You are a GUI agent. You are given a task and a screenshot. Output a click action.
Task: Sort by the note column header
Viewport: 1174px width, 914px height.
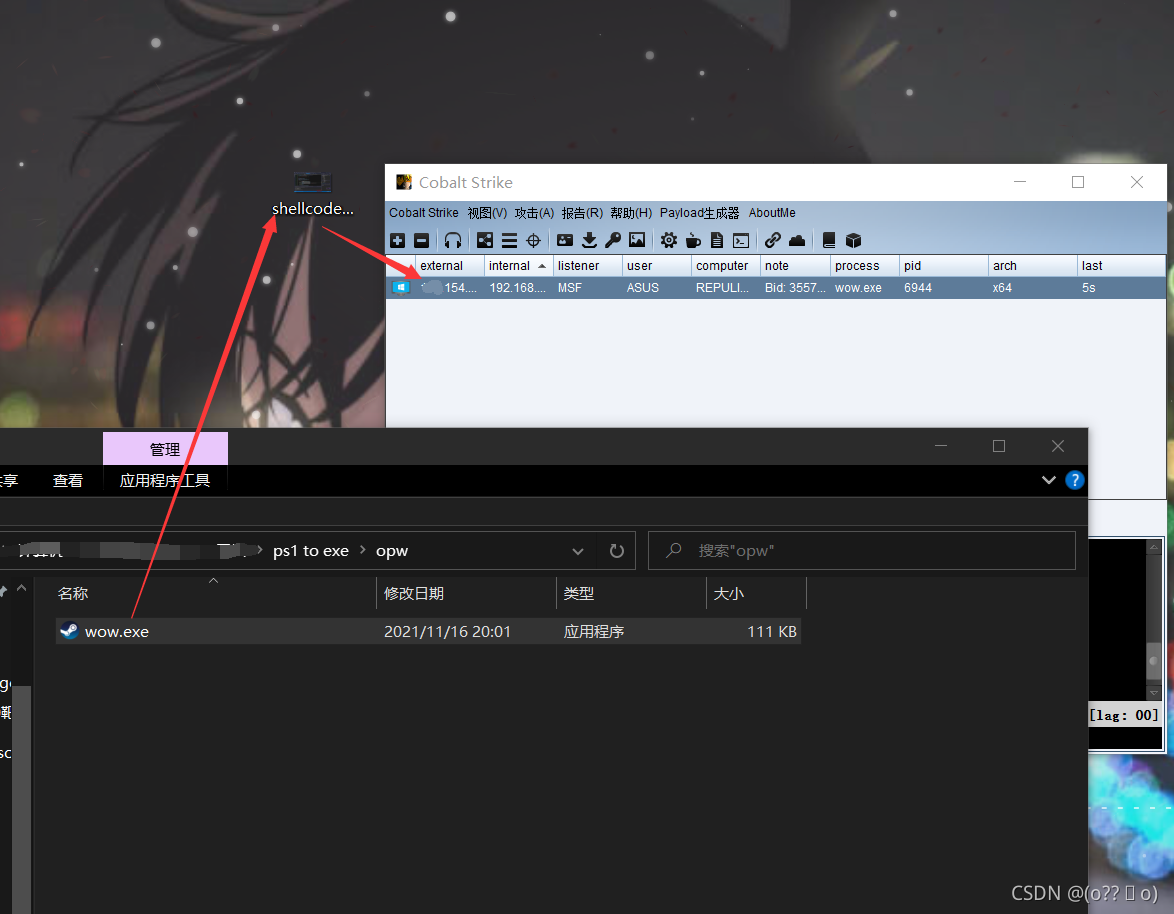pyautogui.click(x=795, y=266)
